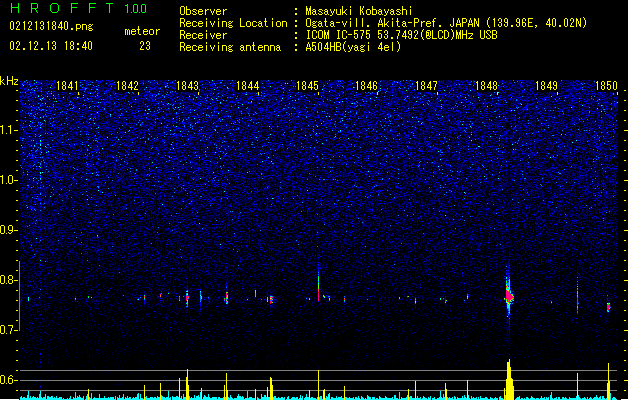Click the 'Observer' field label
629x400 pixels.
[x=203, y=11]
